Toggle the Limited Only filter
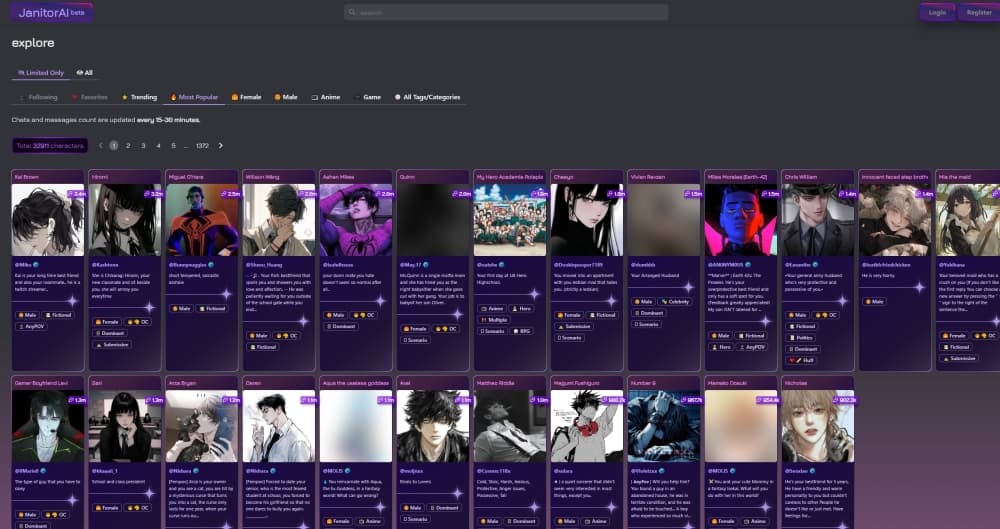 [40, 73]
